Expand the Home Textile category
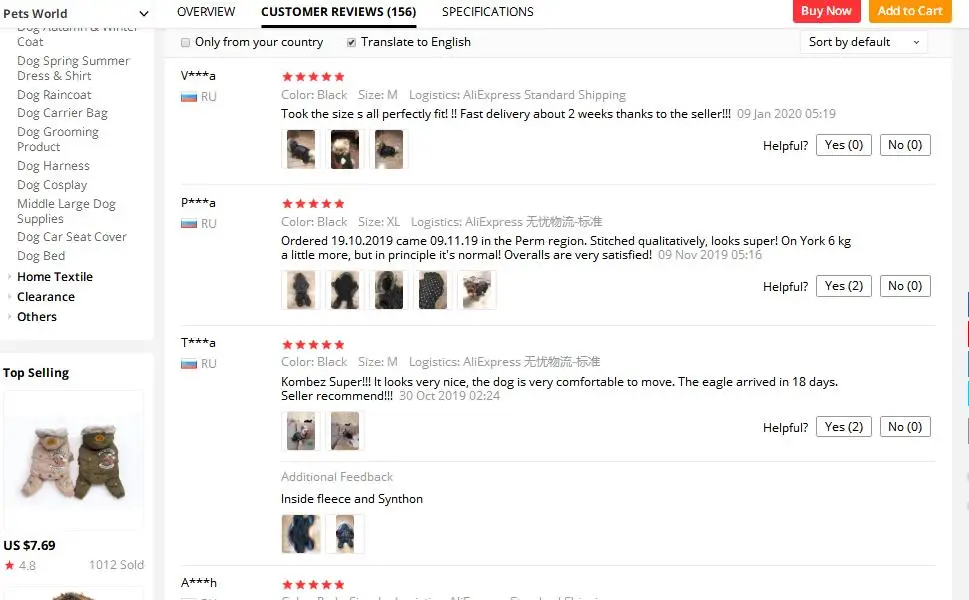 point(55,277)
